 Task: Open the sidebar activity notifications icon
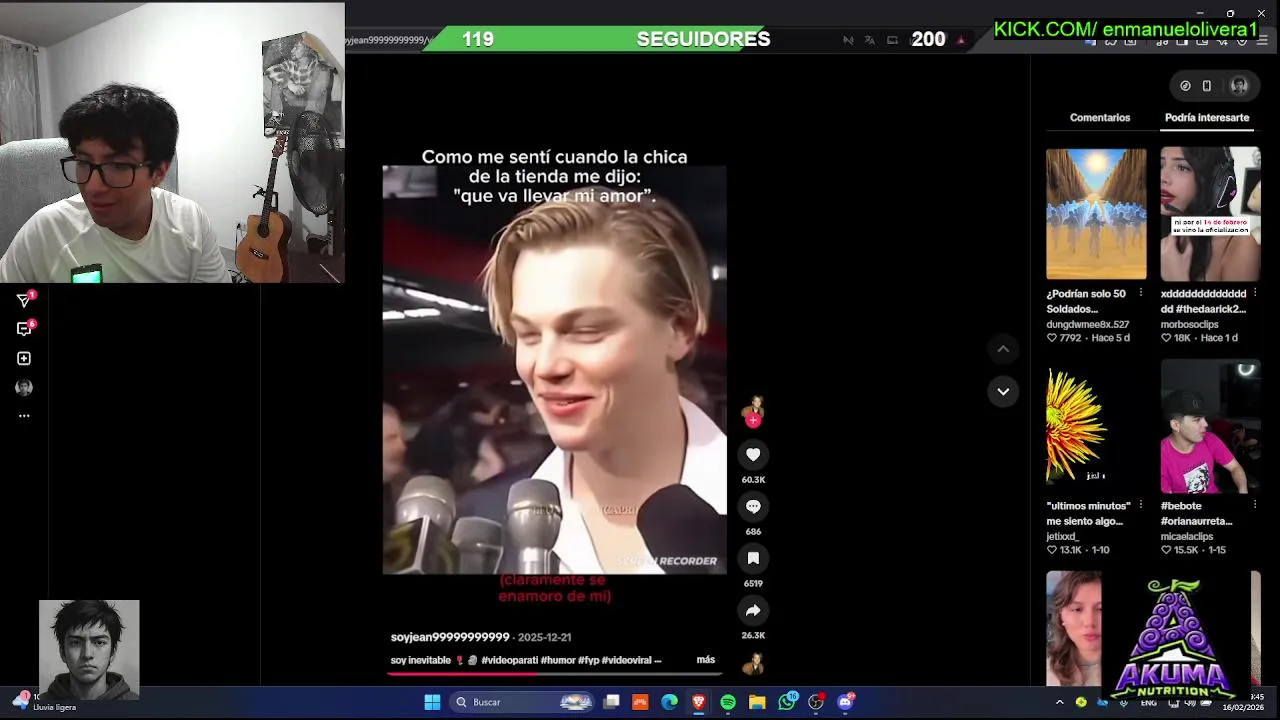click(x=24, y=328)
